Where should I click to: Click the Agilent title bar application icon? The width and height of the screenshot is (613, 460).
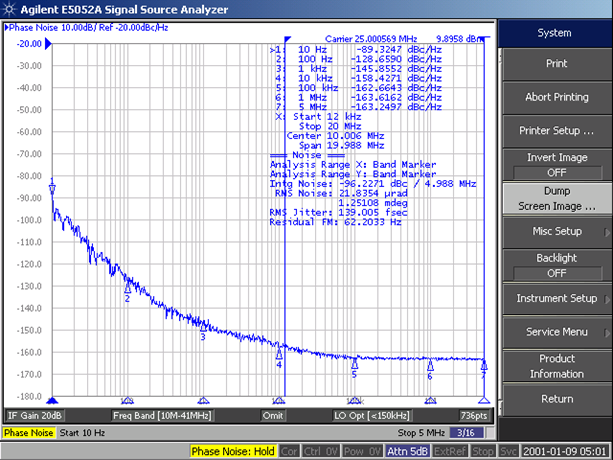9,9
